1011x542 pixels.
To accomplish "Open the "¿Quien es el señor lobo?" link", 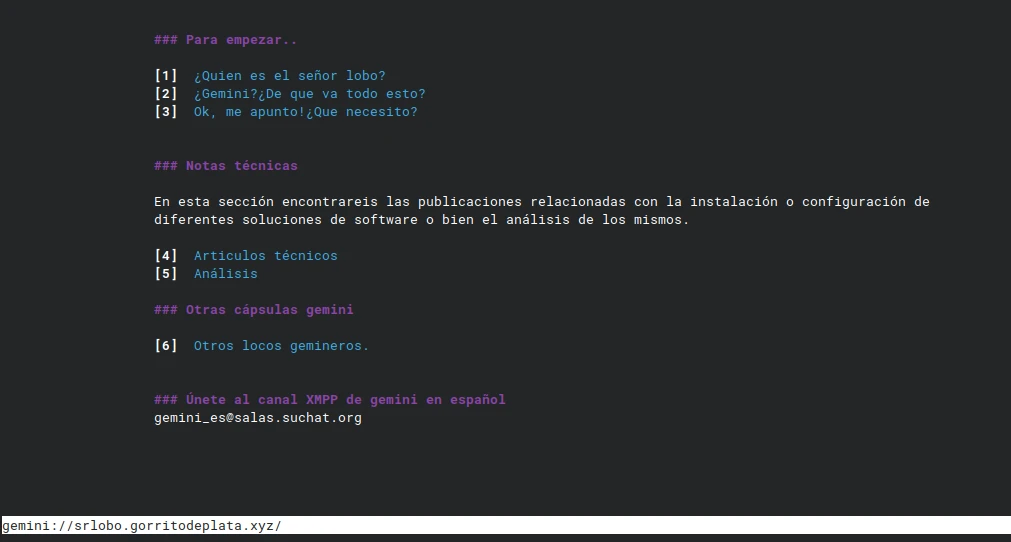I will pos(289,76).
